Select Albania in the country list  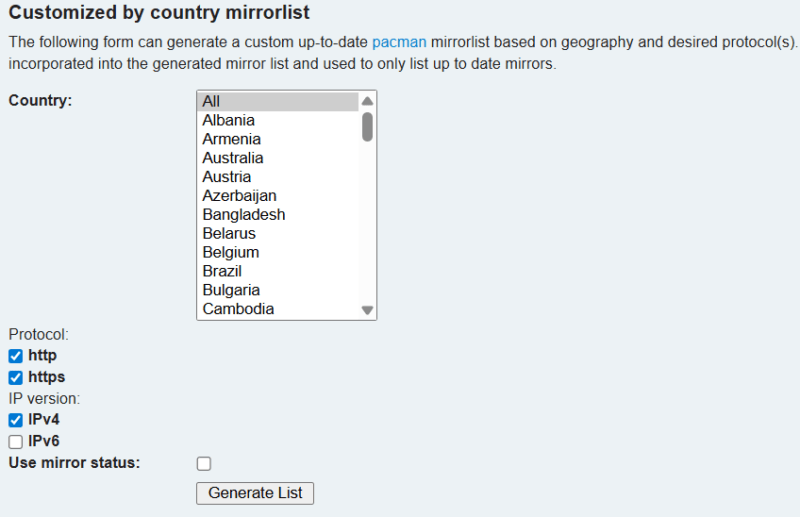(x=228, y=120)
